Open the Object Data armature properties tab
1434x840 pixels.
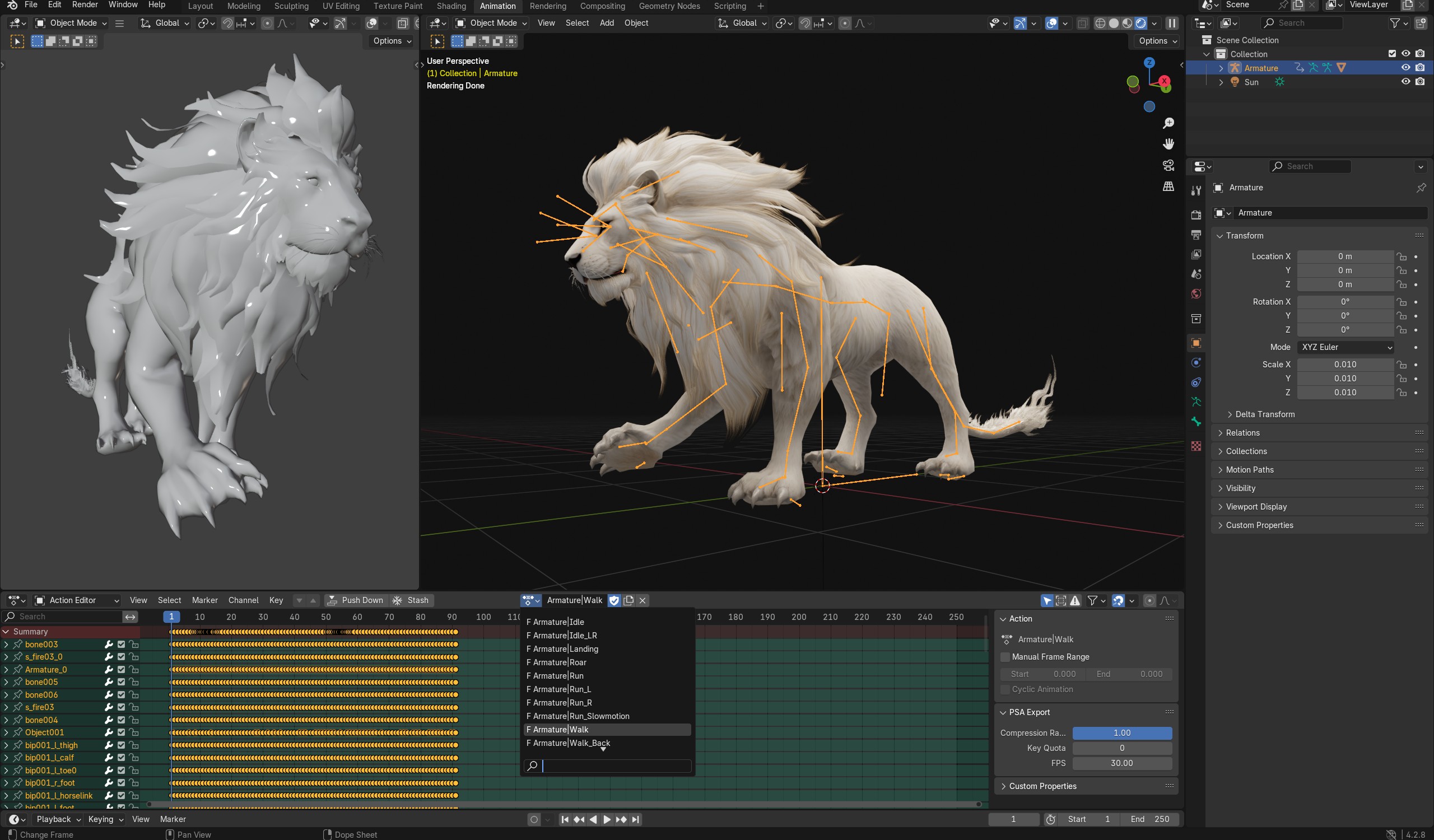point(1196,402)
